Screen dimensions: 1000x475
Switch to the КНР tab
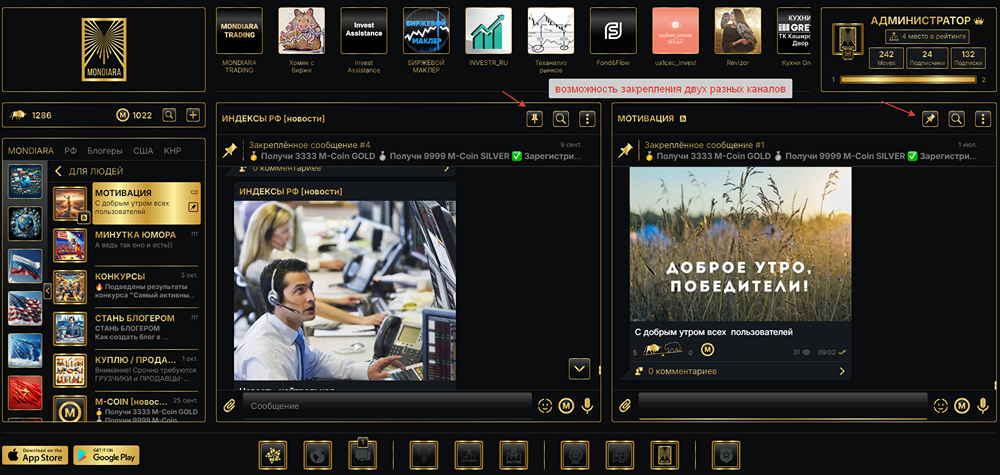pyautogui.click(x=172, y=151)
